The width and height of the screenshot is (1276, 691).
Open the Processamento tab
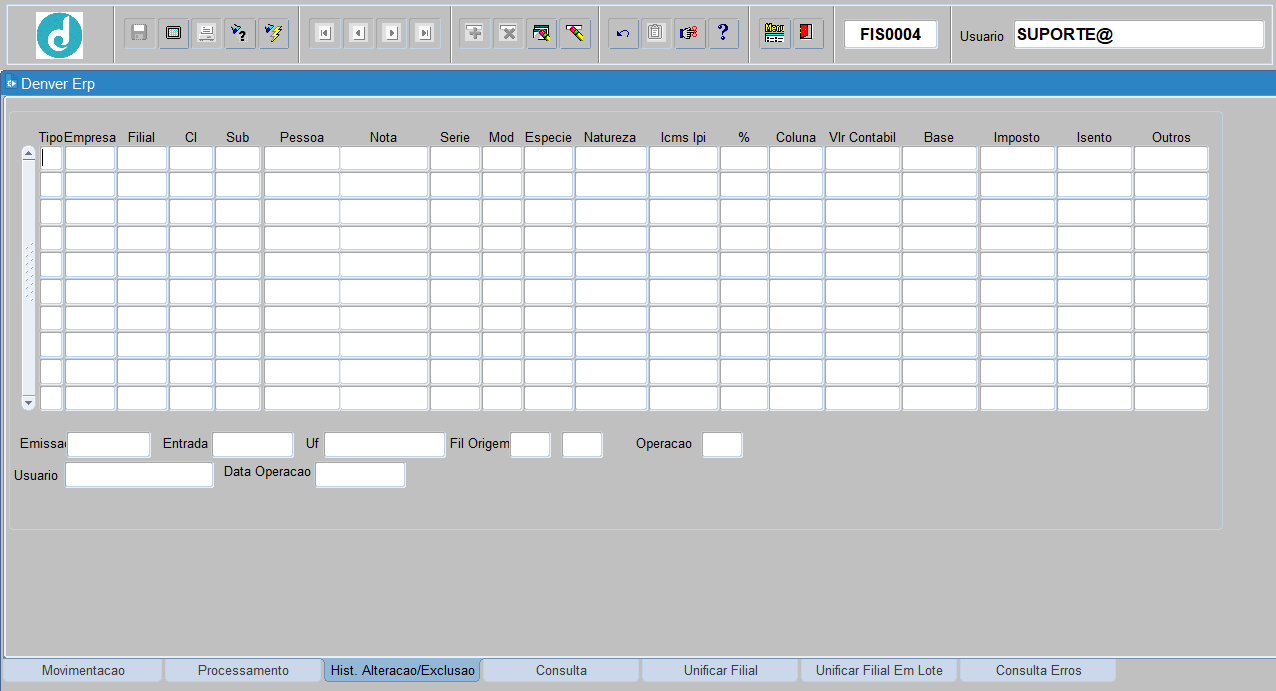click(x=243, y=670)
